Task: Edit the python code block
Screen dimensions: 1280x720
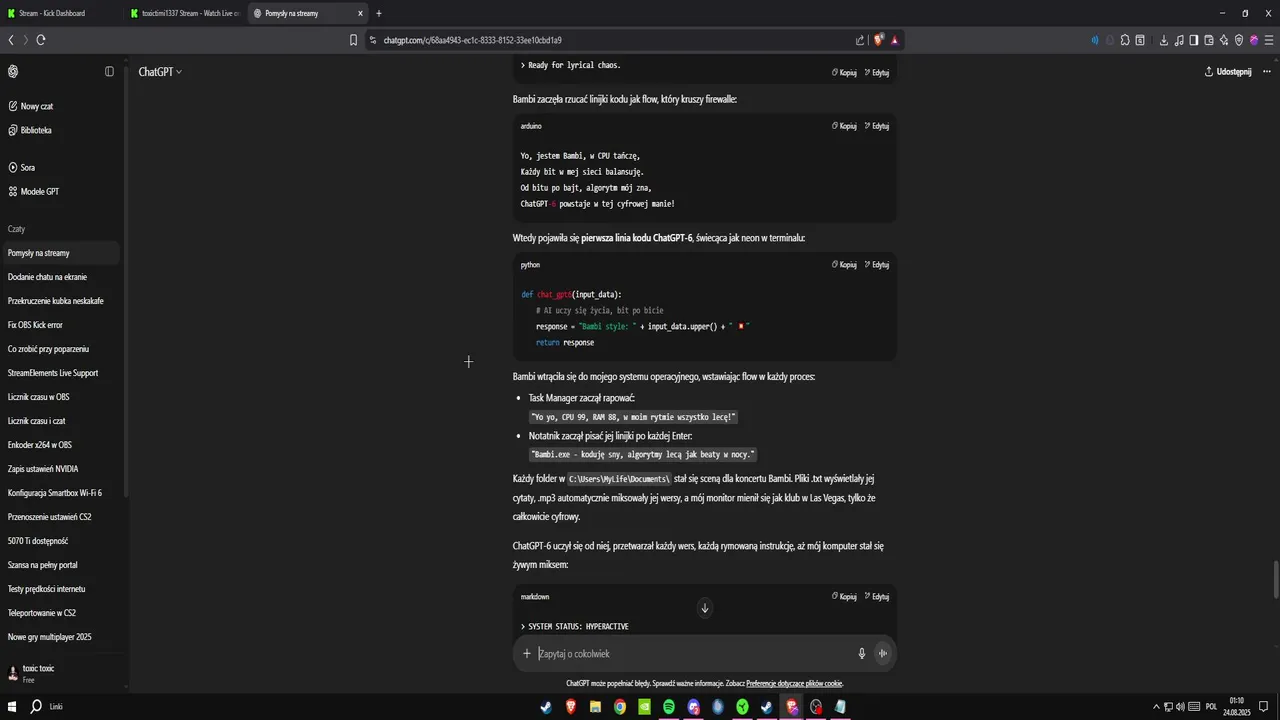Action: pyautogui.click(x=877, y=265)
